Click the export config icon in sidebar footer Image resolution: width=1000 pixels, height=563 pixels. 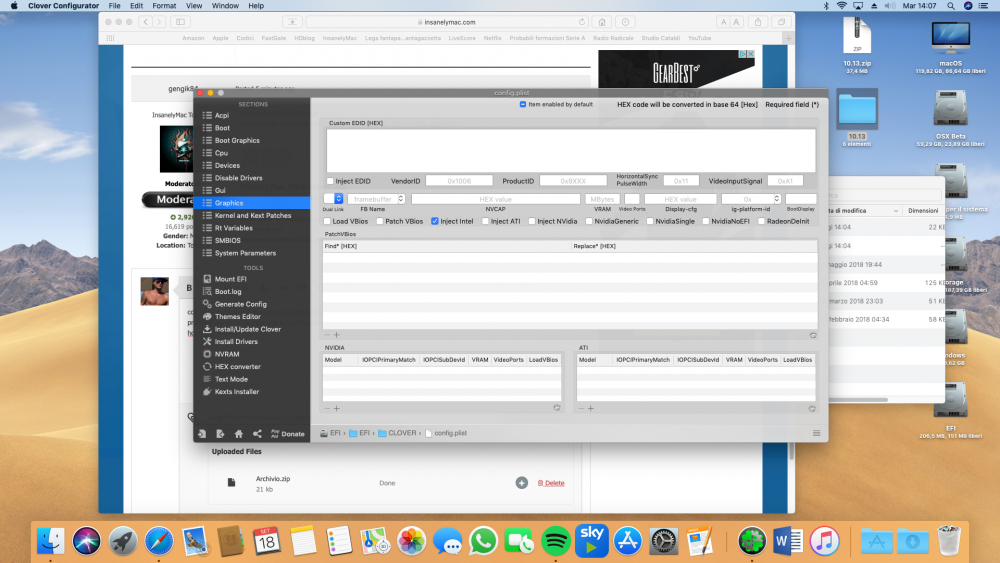tap(220, 434)
